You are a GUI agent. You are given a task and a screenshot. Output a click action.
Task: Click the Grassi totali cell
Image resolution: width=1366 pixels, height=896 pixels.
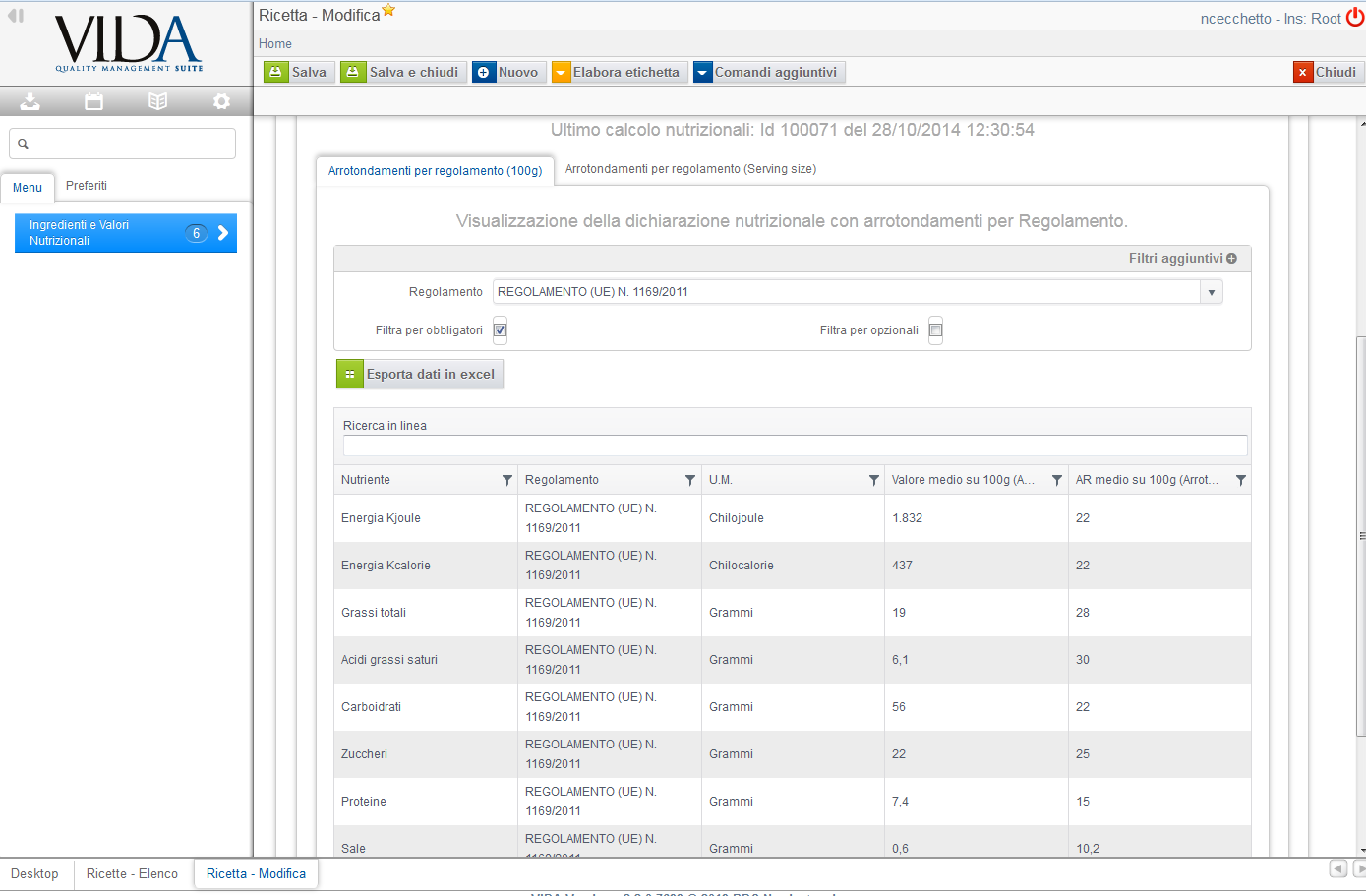point(426,613)
